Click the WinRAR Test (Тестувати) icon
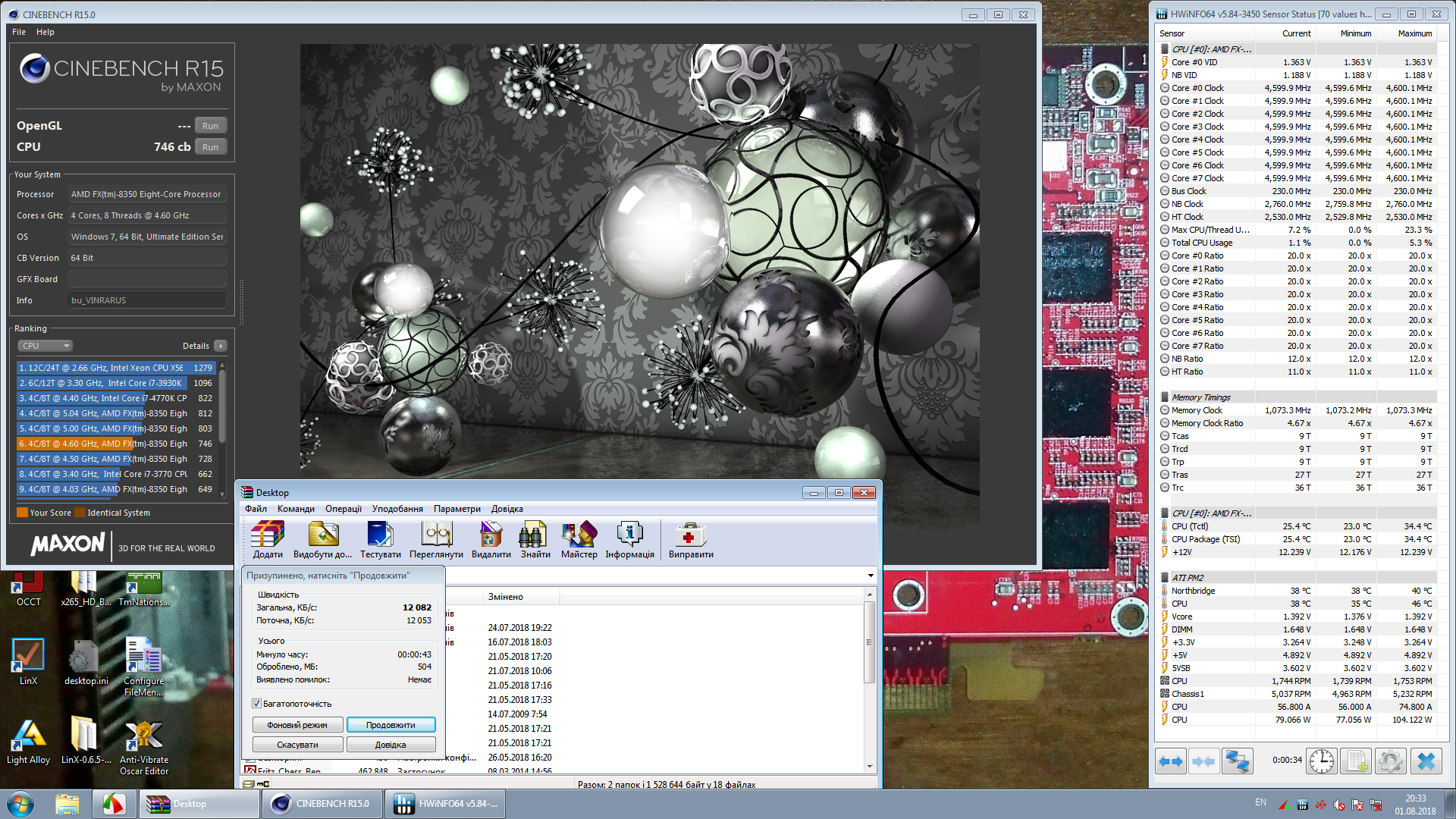Screen dimensions: 1456x819 380,535
